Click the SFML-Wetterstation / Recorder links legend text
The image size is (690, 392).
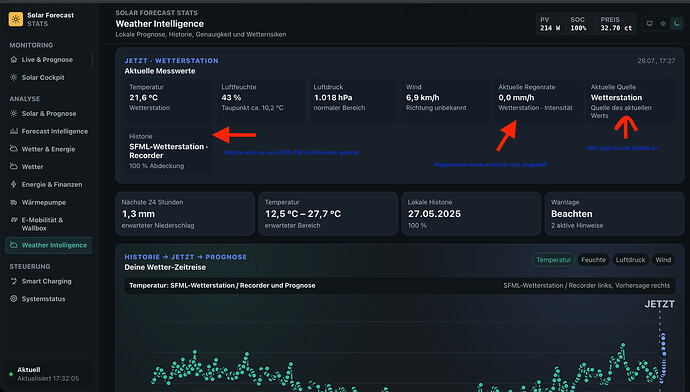(x=587, y=286)
